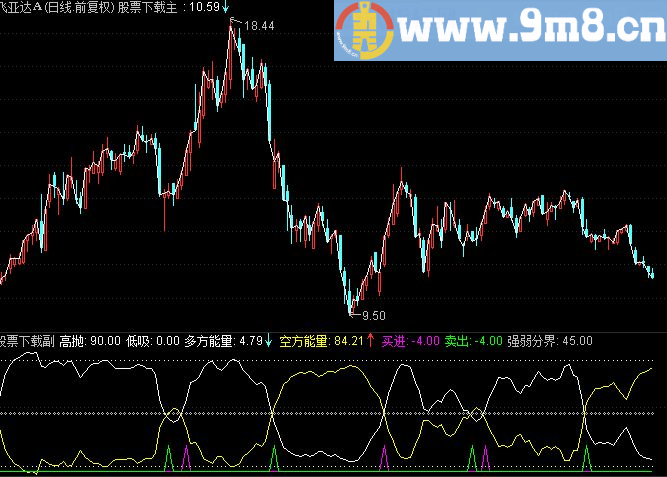Click the 高抛: 90.00 indicator label
667x477 pixels.
click(x=90, y=341)
